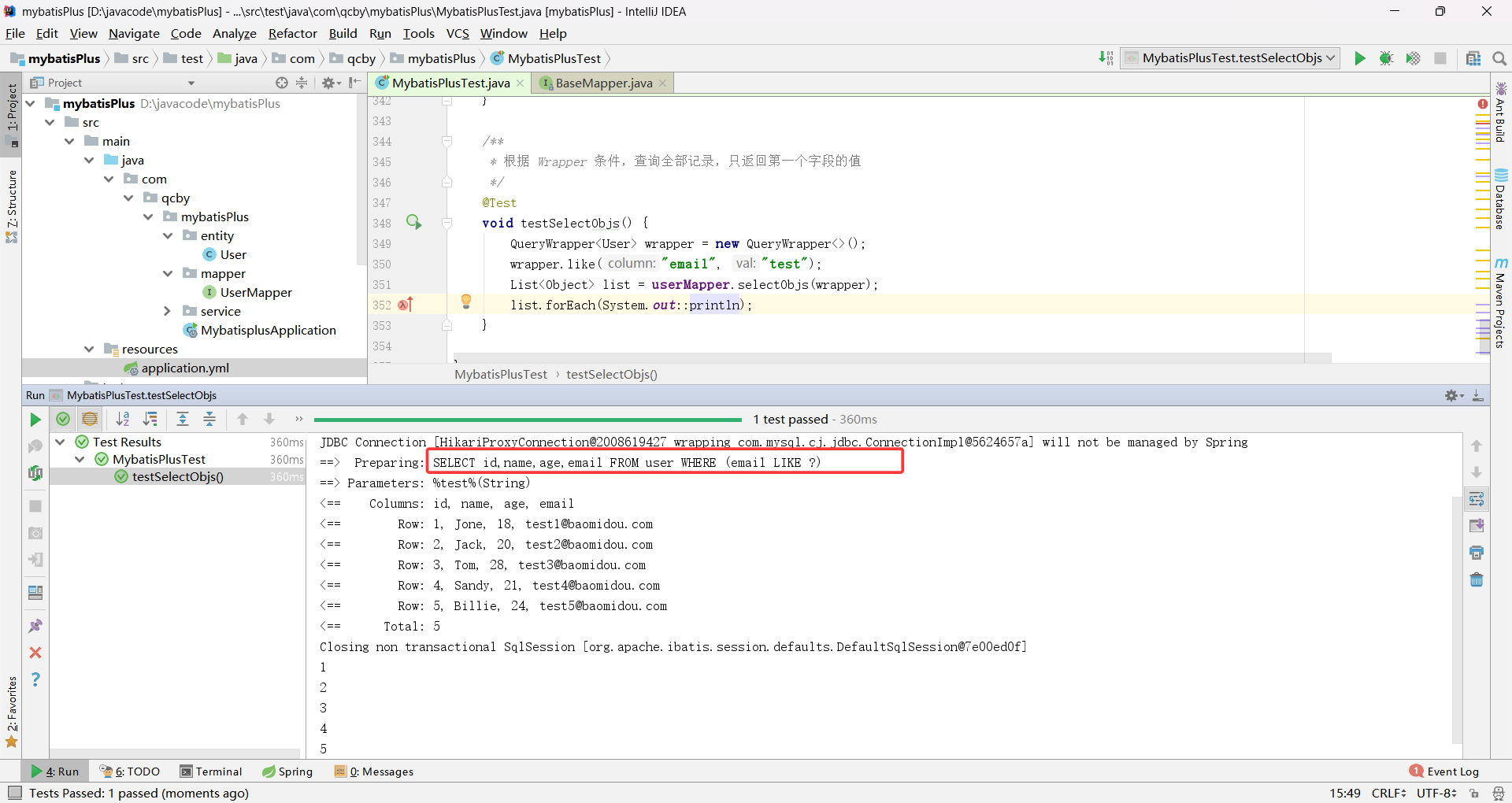Image resolution: width=1512 pixels, height=803 pixels.
Task: Open the Run panel settings gear
Action: click(1454, 395)
